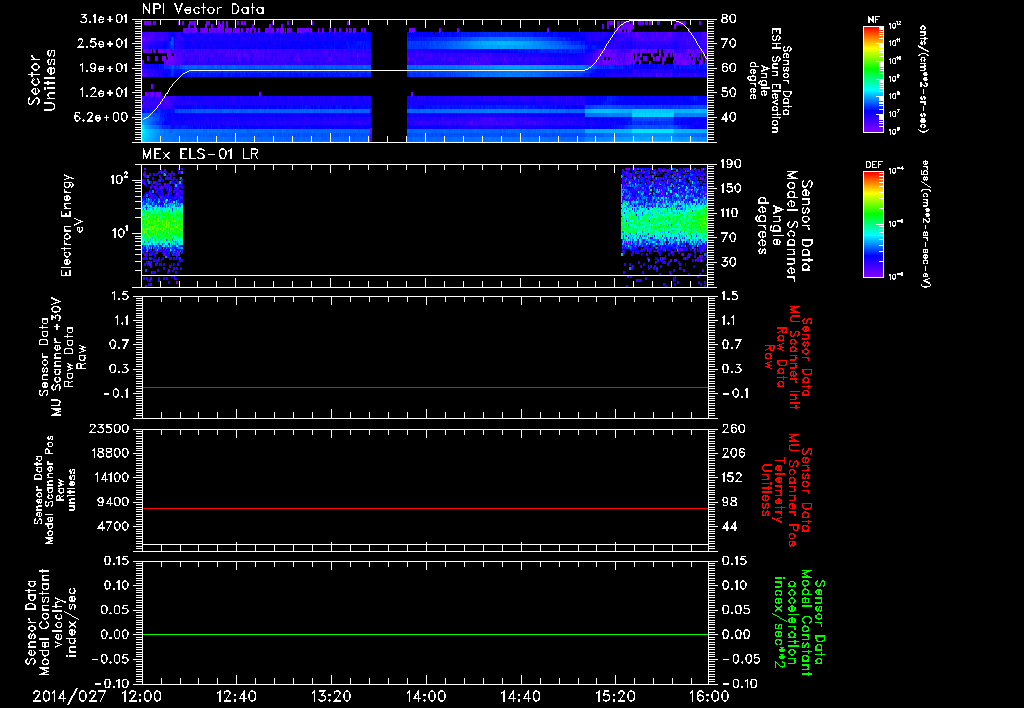Click the red line in the MU Scanner +30V panel
1024x708 pixels.
pos(425,387)
